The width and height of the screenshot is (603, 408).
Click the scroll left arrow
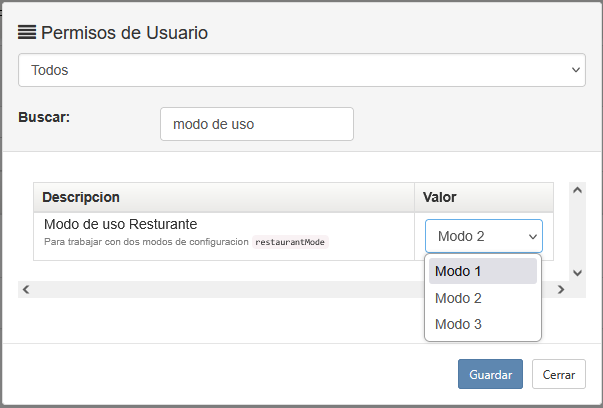(x=26, y=289)
